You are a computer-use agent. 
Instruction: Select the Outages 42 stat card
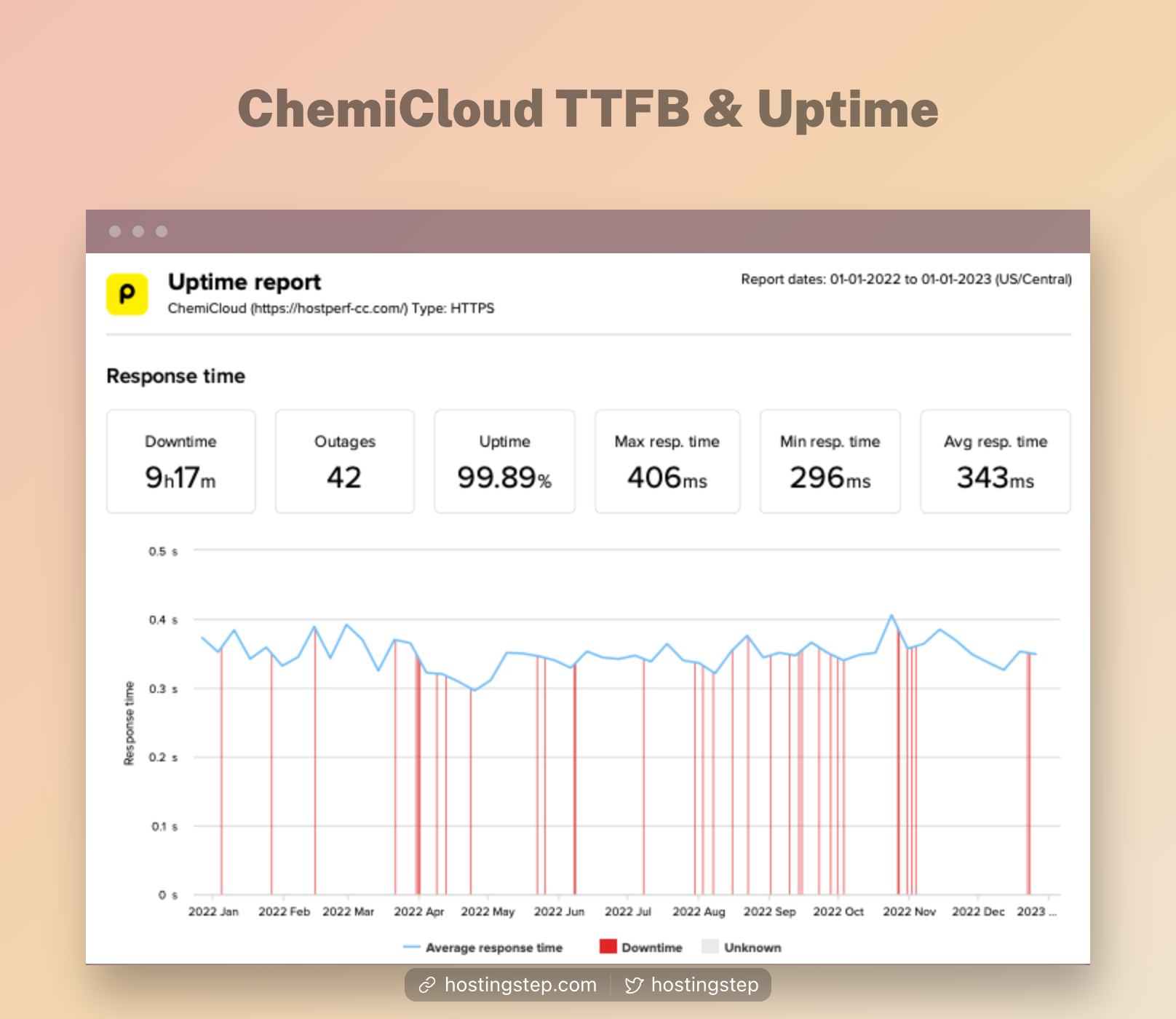click(345, 461)
